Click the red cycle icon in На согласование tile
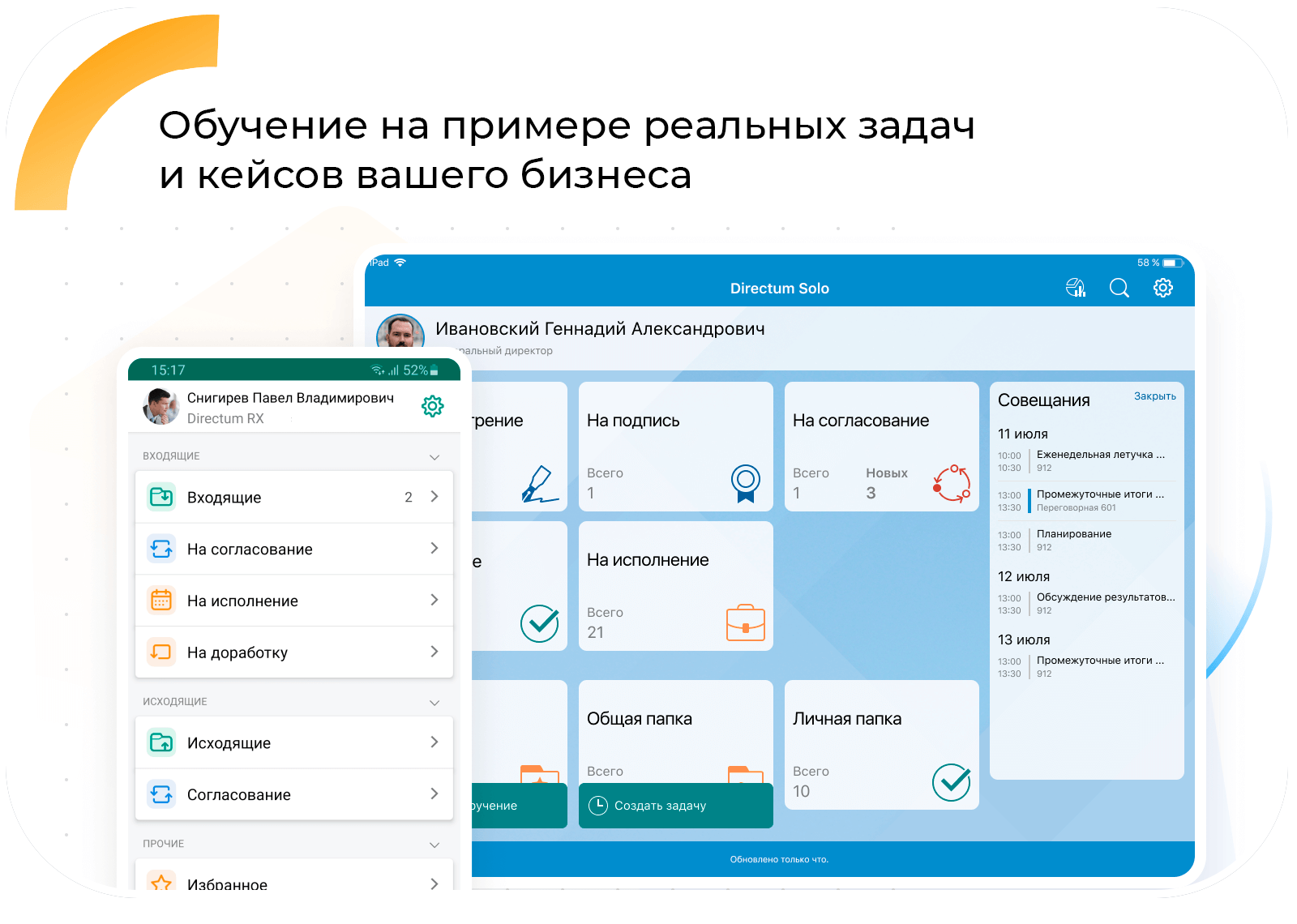1297x924 pixels. [952, 483]
